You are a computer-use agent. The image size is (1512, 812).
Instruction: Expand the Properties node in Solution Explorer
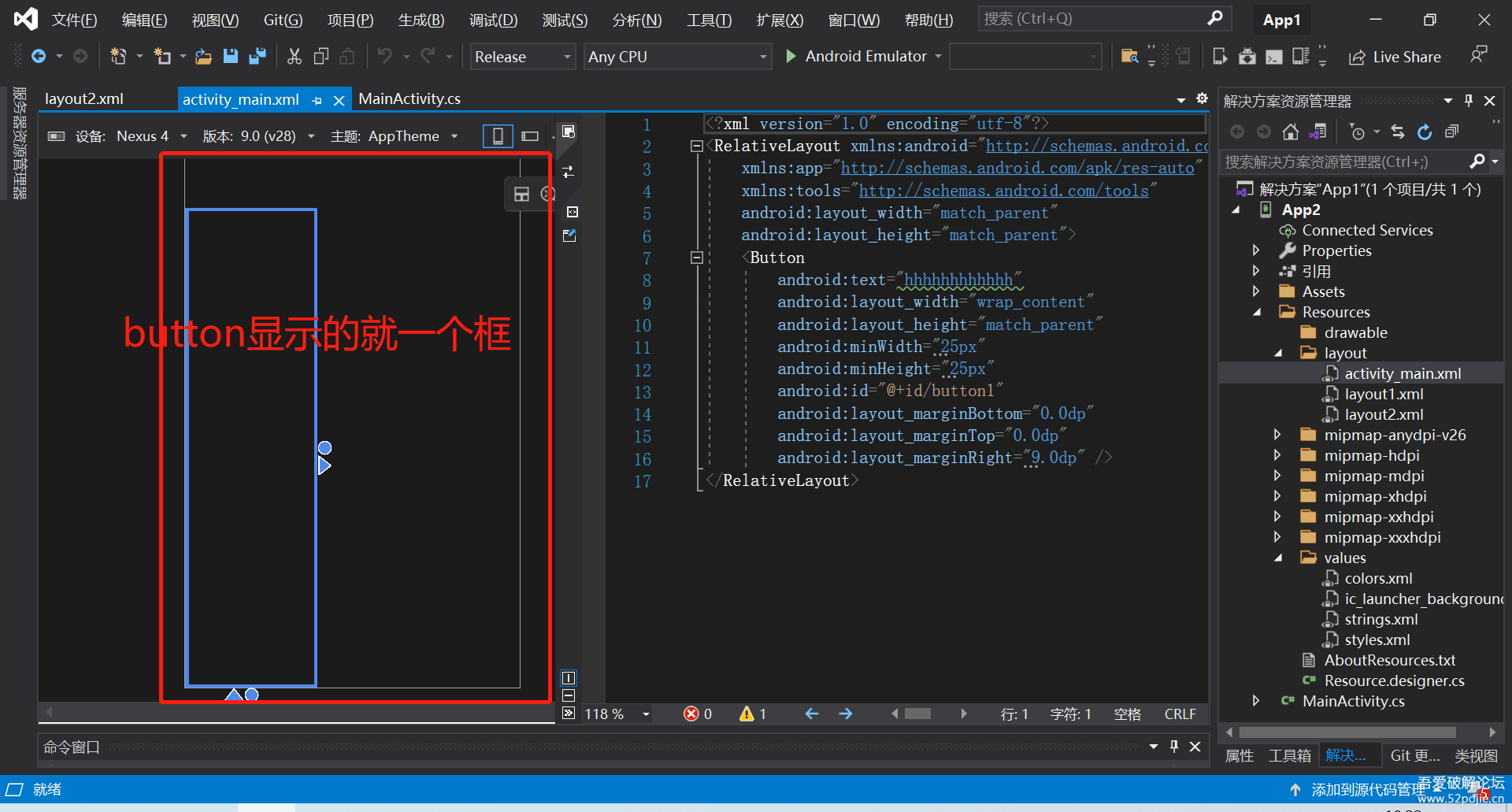(x=1256, y=250)
